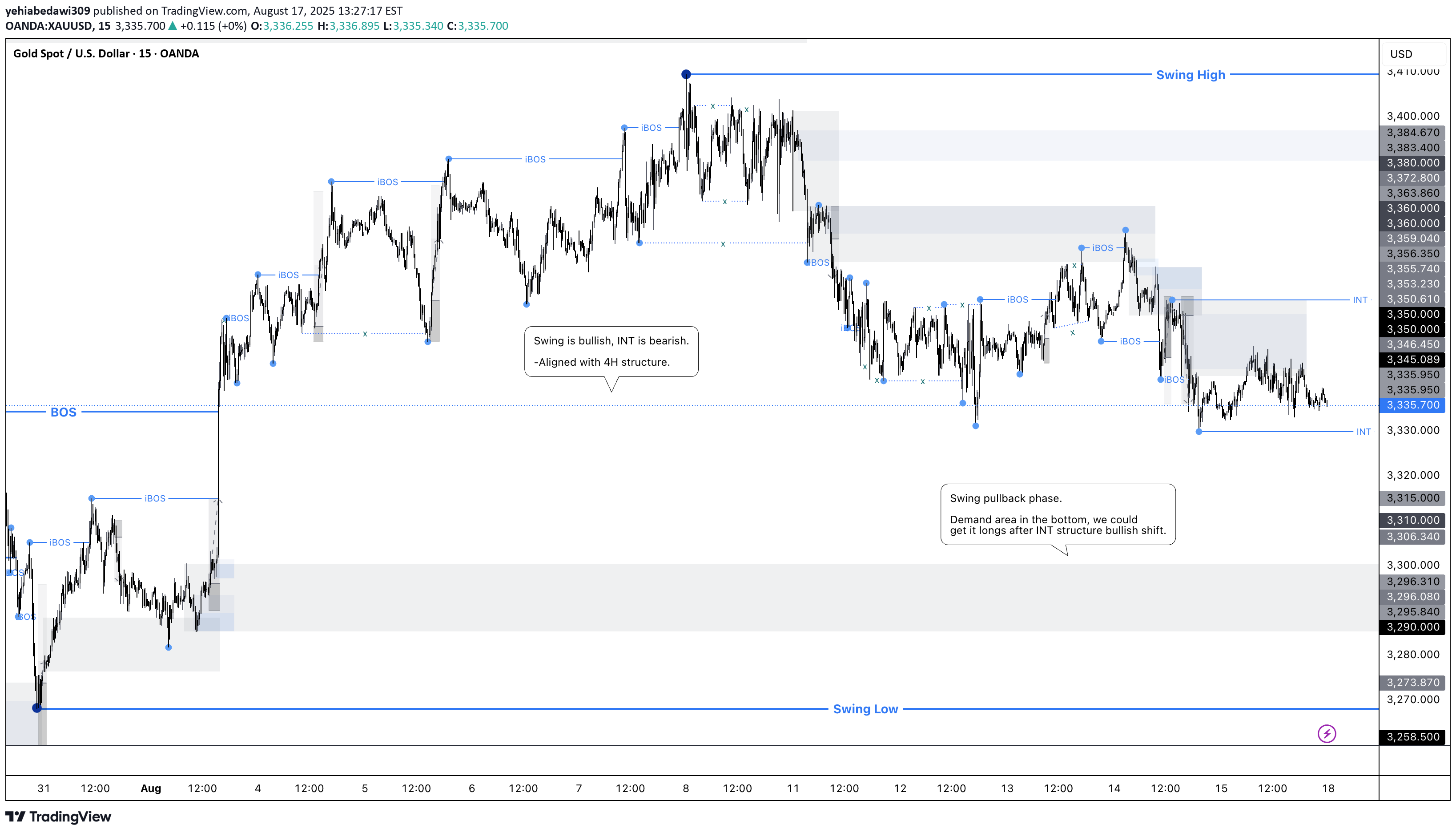
Task: Click the 'Aug' date on time axis
Action: pos(150,789)
